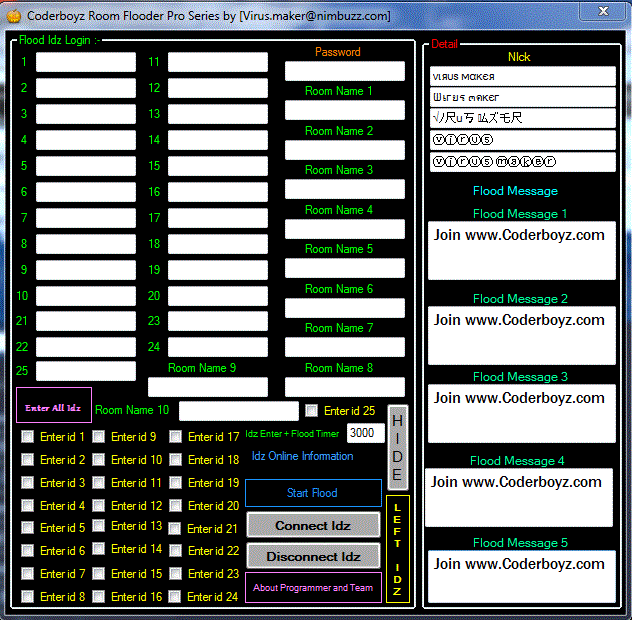632x620 pixels.
Task: Click the Enter All Idz button
Action: point(54,405)
